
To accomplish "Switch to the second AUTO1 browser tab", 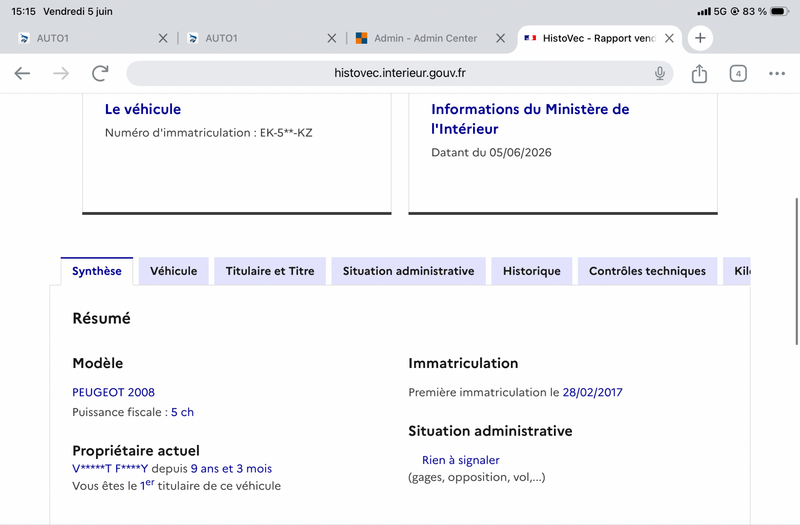I will pyautogui.click(x=255, y=38).
